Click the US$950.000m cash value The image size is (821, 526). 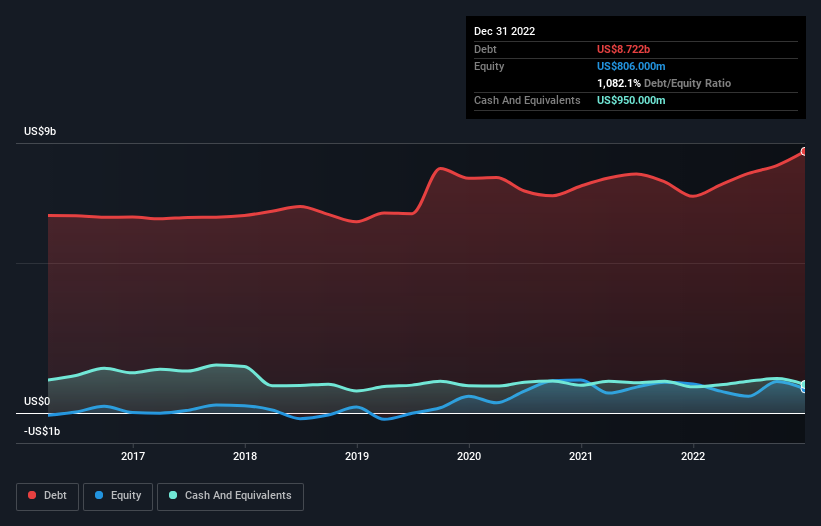click(x=631, y=100)
